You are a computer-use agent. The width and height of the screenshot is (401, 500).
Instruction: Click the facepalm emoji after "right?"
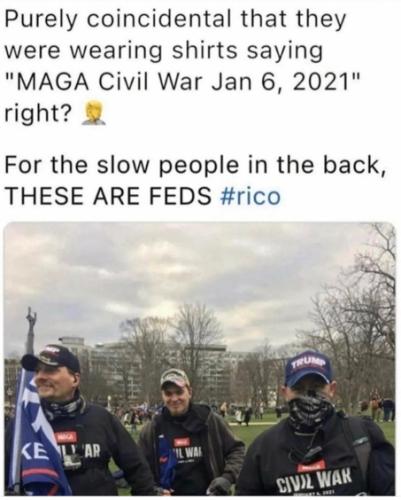pos(94,114)
